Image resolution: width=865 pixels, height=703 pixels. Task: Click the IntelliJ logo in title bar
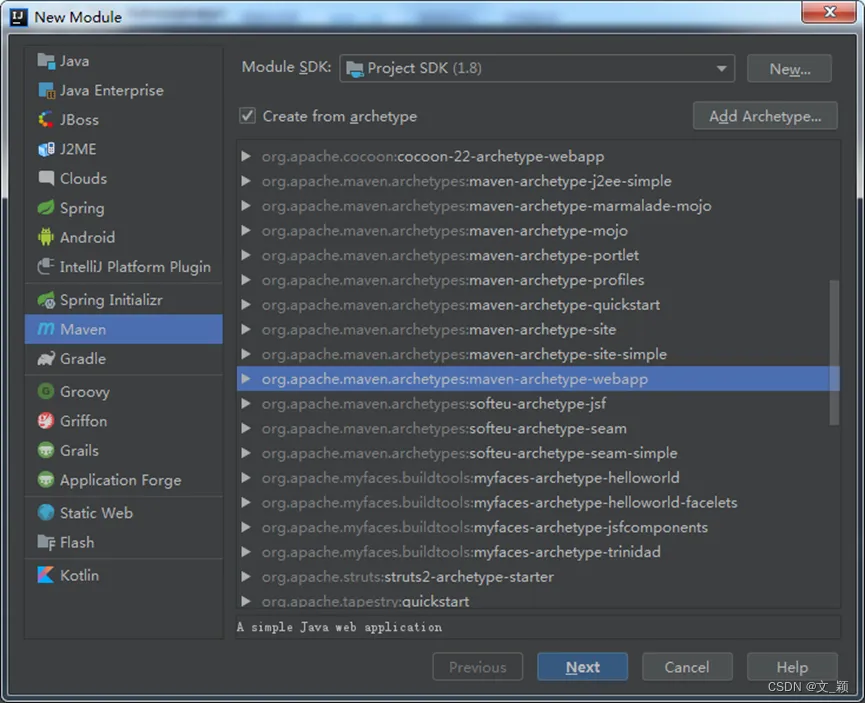pyautogui.click(x=19, y=17)
